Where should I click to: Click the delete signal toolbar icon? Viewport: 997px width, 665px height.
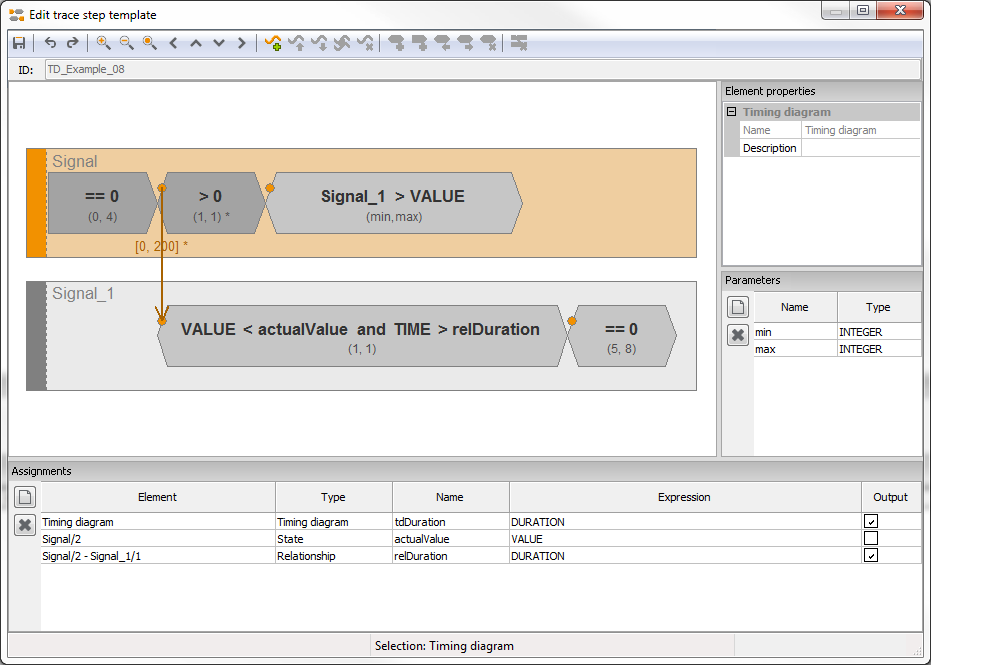point(365,43)
